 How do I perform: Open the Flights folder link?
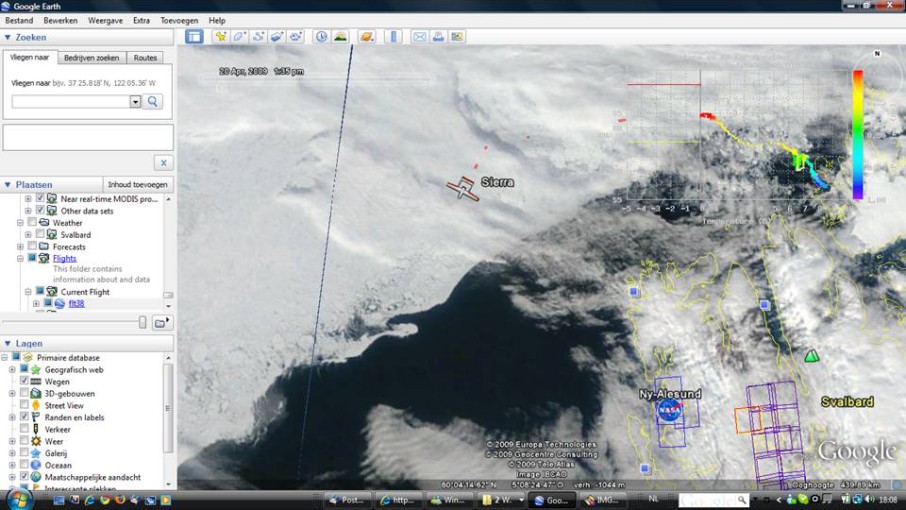tap(64, 258)
